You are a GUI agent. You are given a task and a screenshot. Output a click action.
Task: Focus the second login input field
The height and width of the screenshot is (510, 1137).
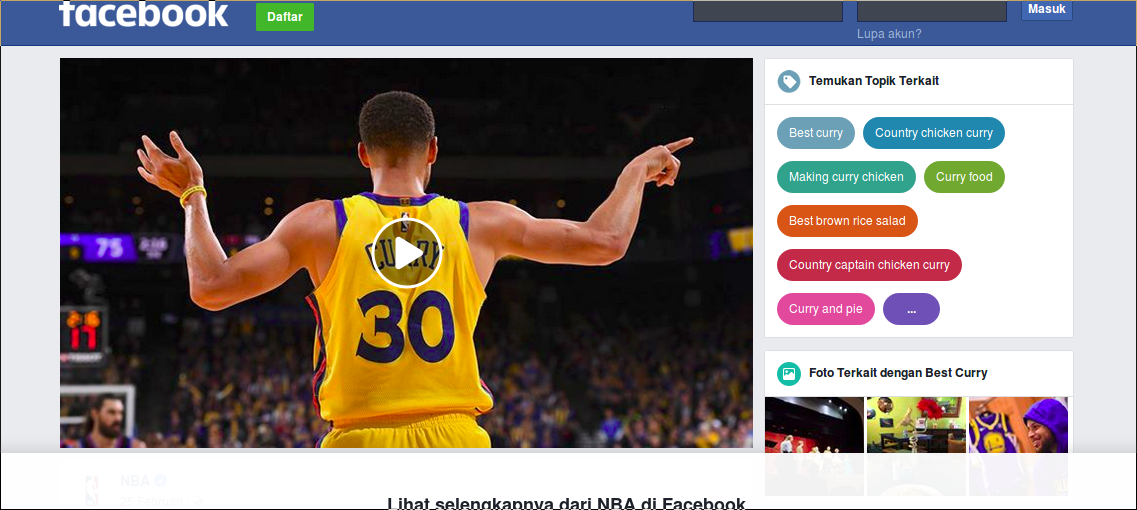pyautogui.click(x=932, y=11)
